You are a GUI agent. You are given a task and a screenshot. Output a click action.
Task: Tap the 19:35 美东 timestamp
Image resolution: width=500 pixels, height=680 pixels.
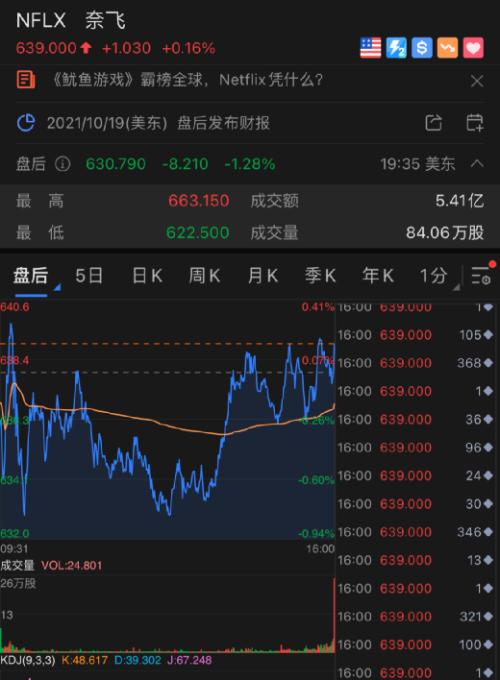coord(418,164)
